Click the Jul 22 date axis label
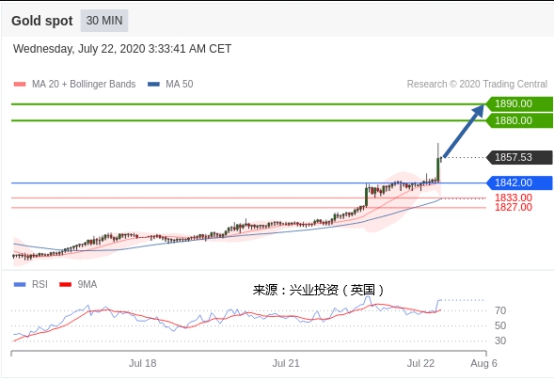This screenshot has height=380, width=554. click(420, 363)
